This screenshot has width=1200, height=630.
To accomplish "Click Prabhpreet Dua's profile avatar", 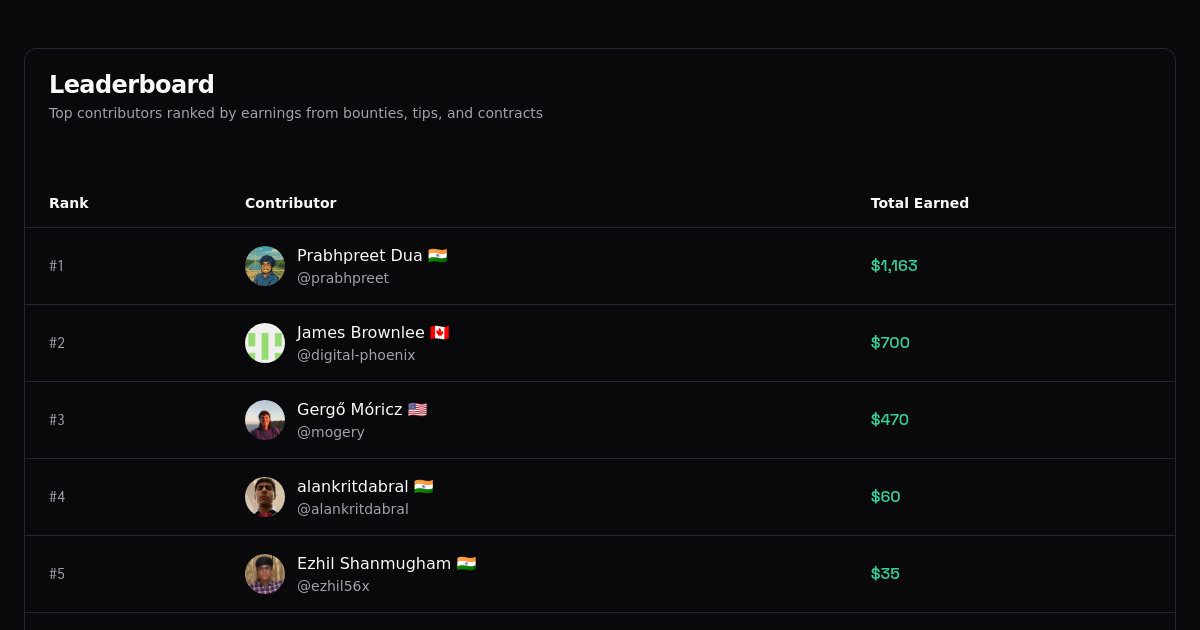I will (x=264, y=266).
